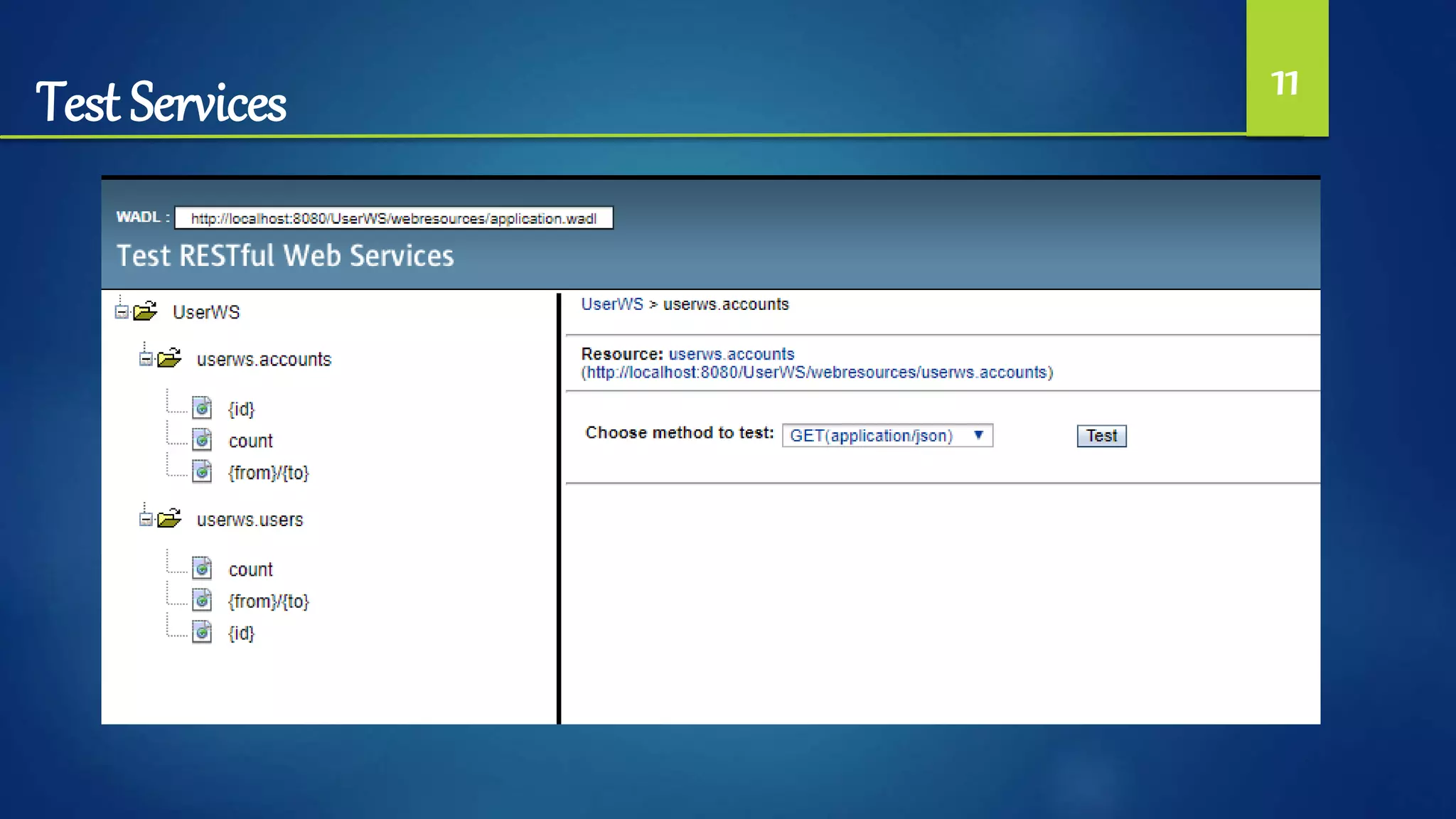Image resolution: width=1456 pixels, height=819 pixels.
Task: Click the count resource icon under userws.accounts
Action: (x=203, y=440)
